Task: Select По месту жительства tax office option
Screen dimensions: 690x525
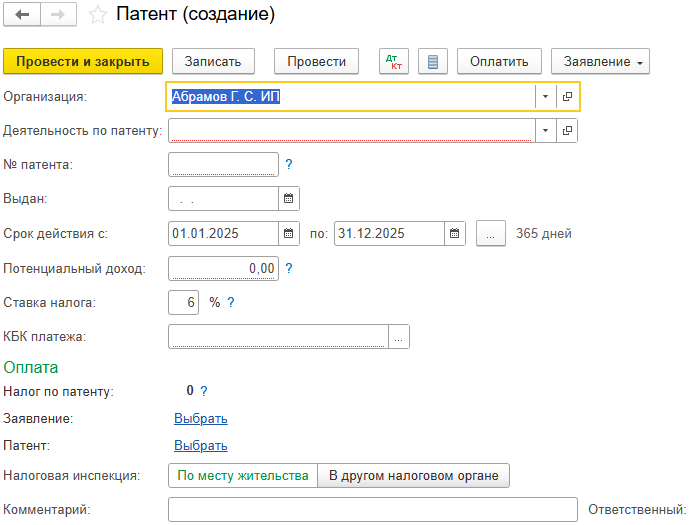Action: [x=243, y=476]
